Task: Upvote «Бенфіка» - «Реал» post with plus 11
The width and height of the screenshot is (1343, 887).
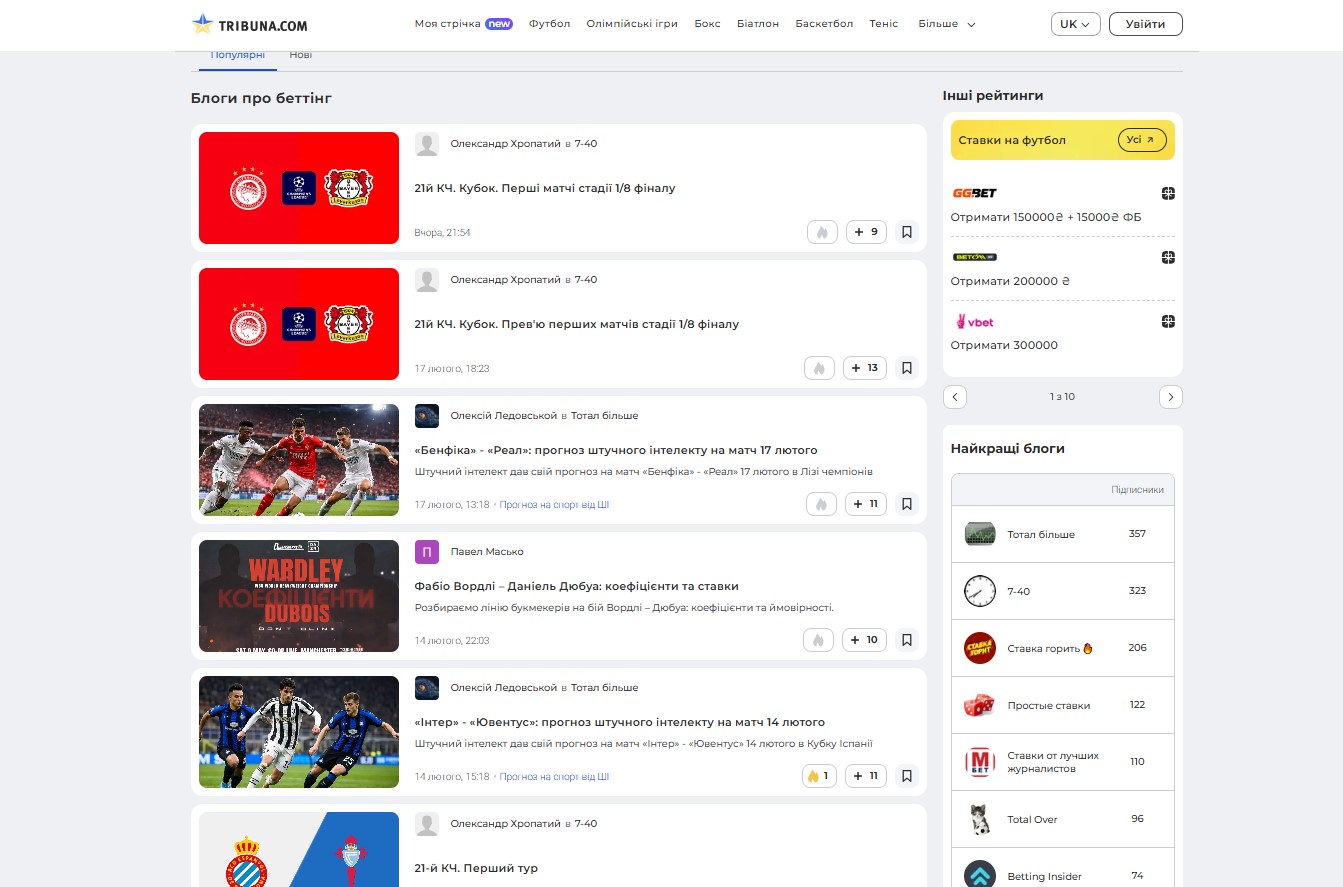Action: pyautogui.click(x=866, y=504)
